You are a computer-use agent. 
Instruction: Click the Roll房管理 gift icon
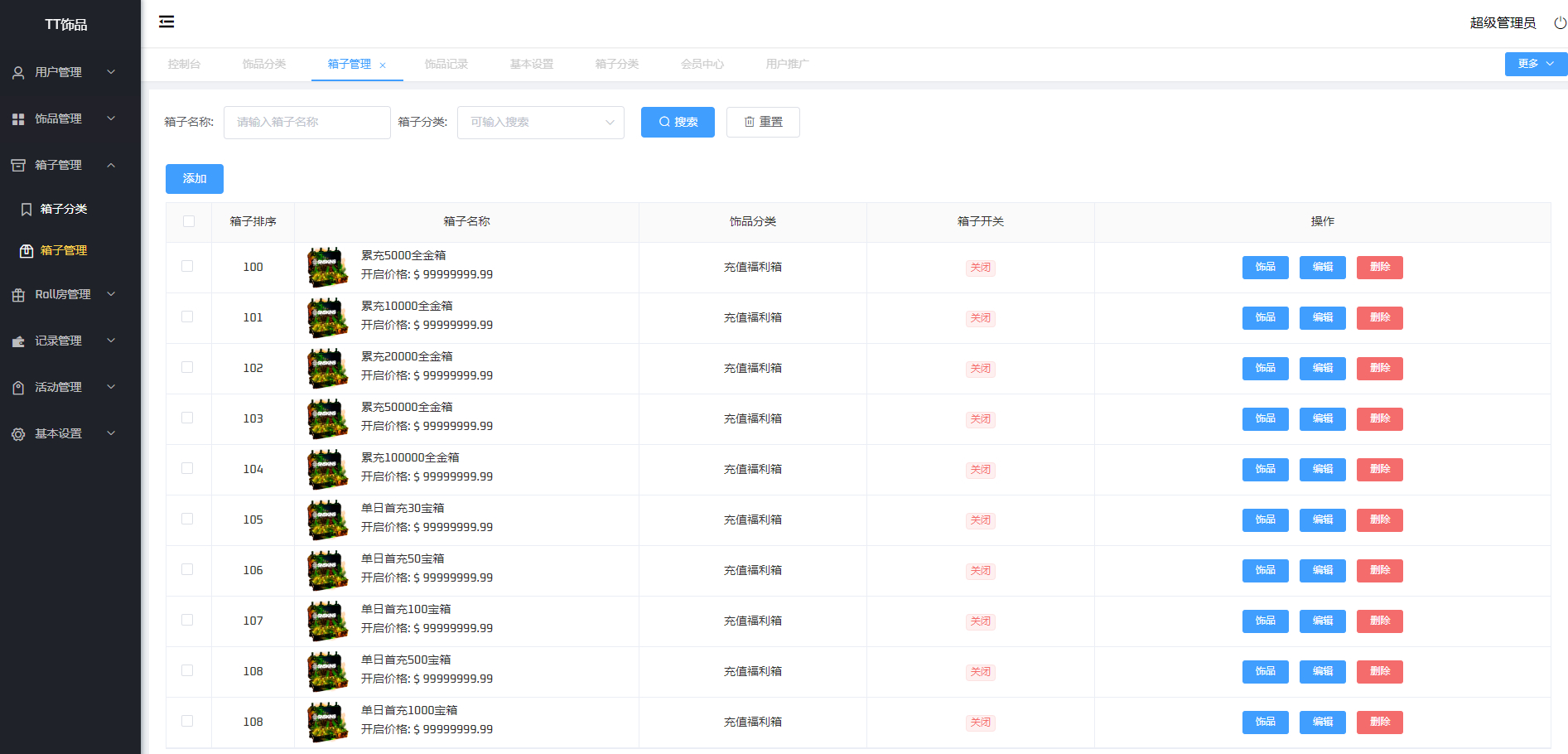click(x=18, y=295)
